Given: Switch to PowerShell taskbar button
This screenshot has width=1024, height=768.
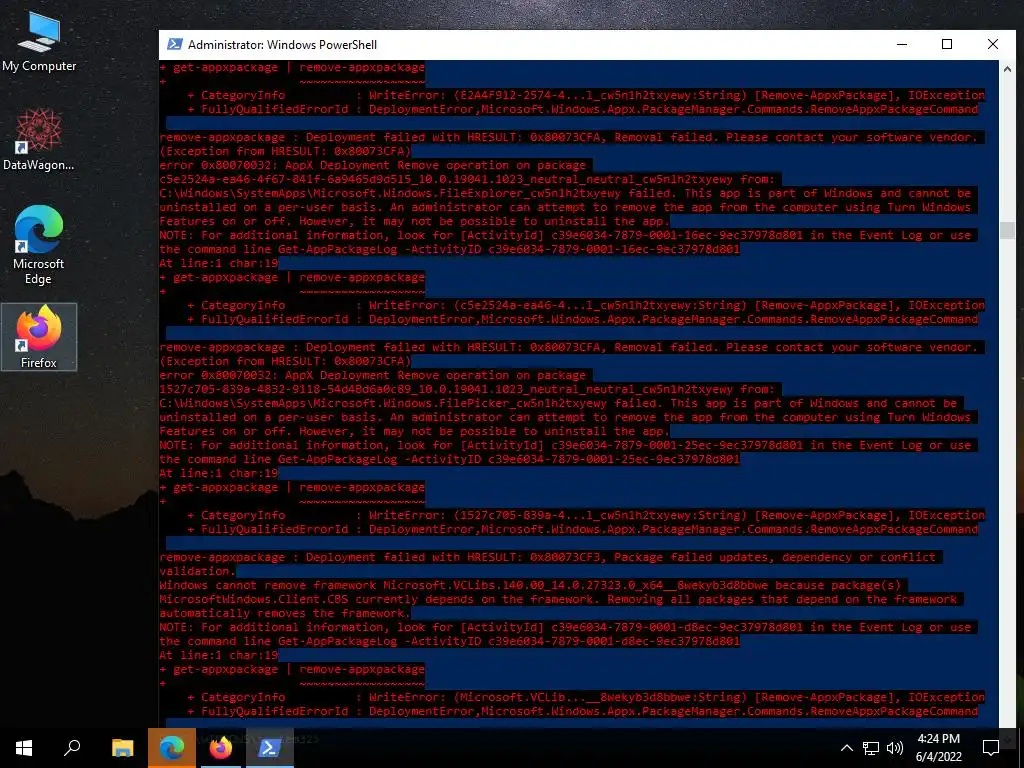Looking at the screenshot, I should coord(270,748).
